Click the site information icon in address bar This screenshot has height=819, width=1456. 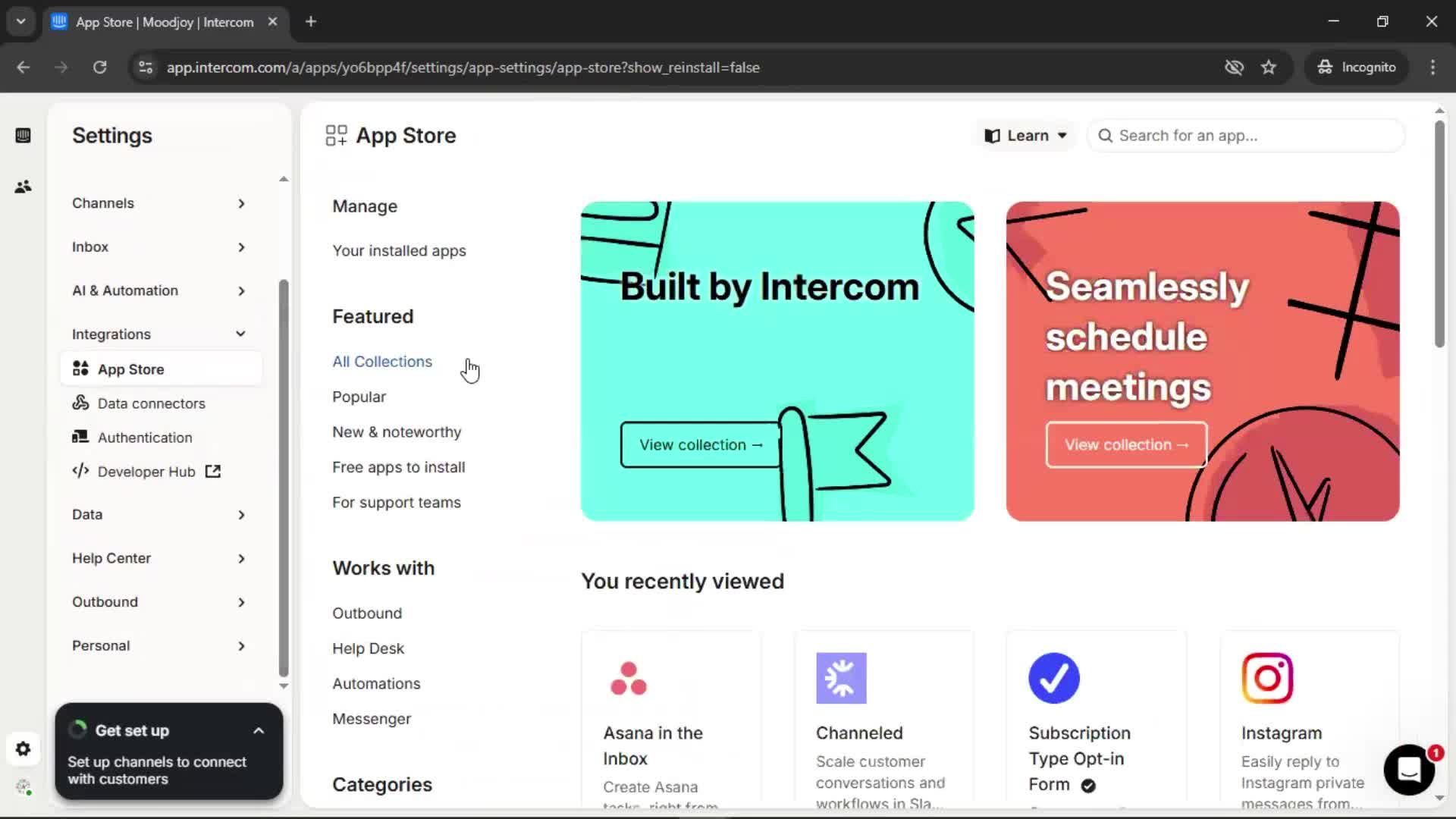click(146, 67)
